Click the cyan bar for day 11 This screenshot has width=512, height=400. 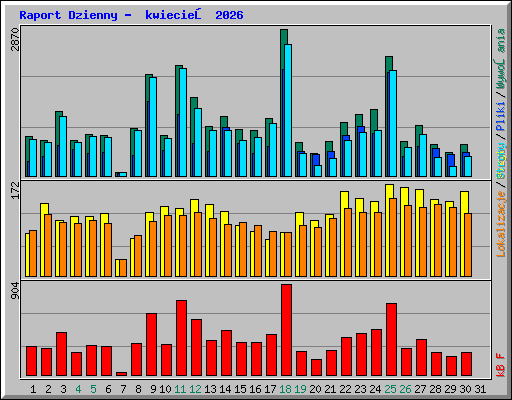click(x=183, y=122)
